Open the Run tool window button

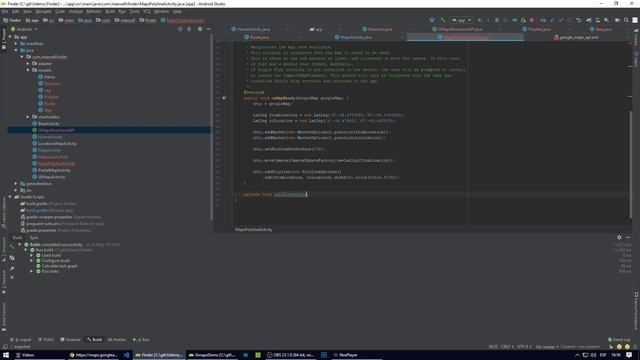coord(141,340)
